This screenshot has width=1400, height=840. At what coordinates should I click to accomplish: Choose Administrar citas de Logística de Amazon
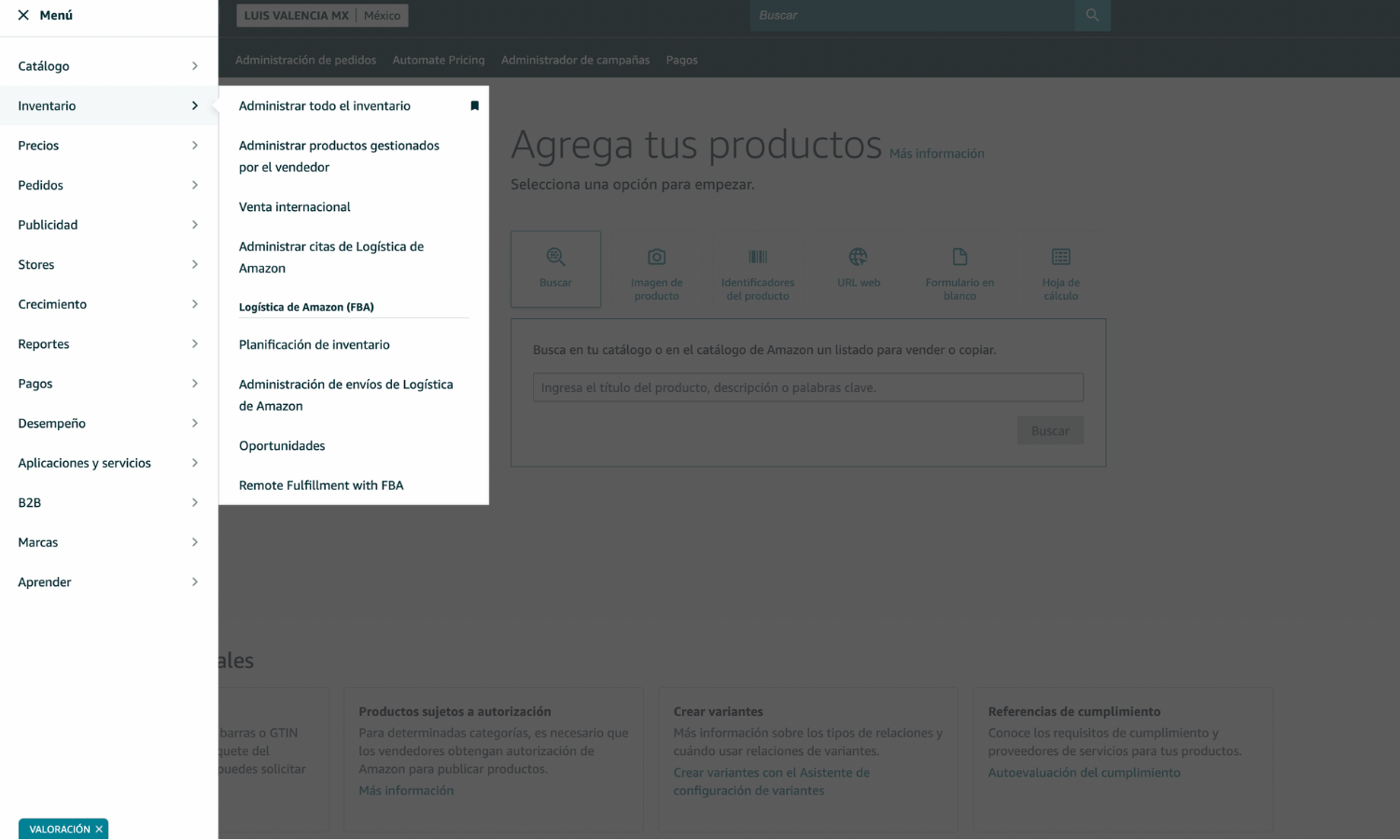click(x=331, y=257)
